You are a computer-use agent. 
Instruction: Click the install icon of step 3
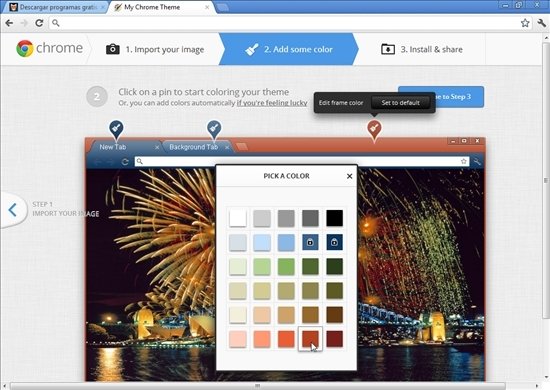click(x=388, y=49)
